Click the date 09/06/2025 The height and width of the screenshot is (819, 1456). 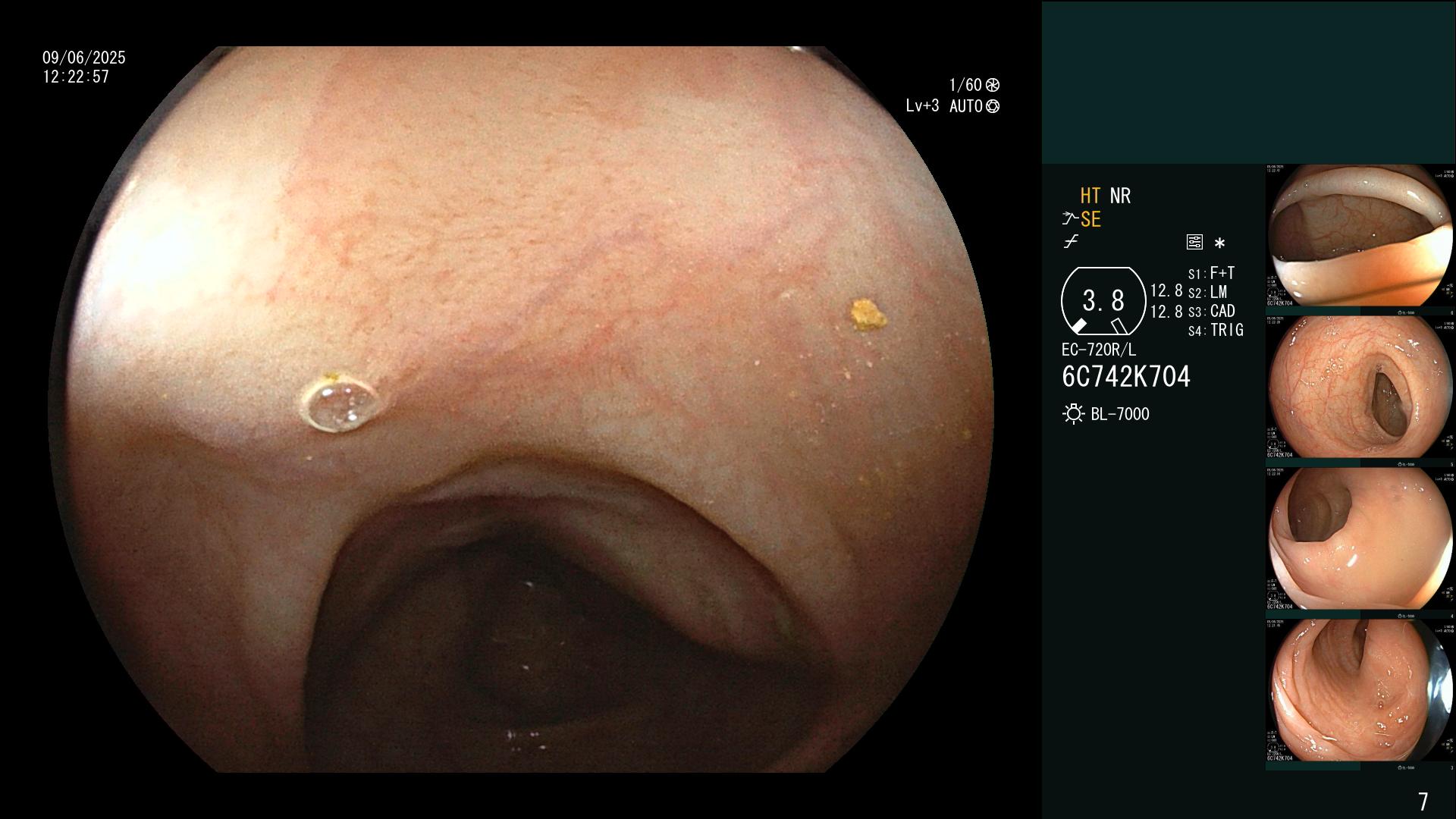coord(84,58)
